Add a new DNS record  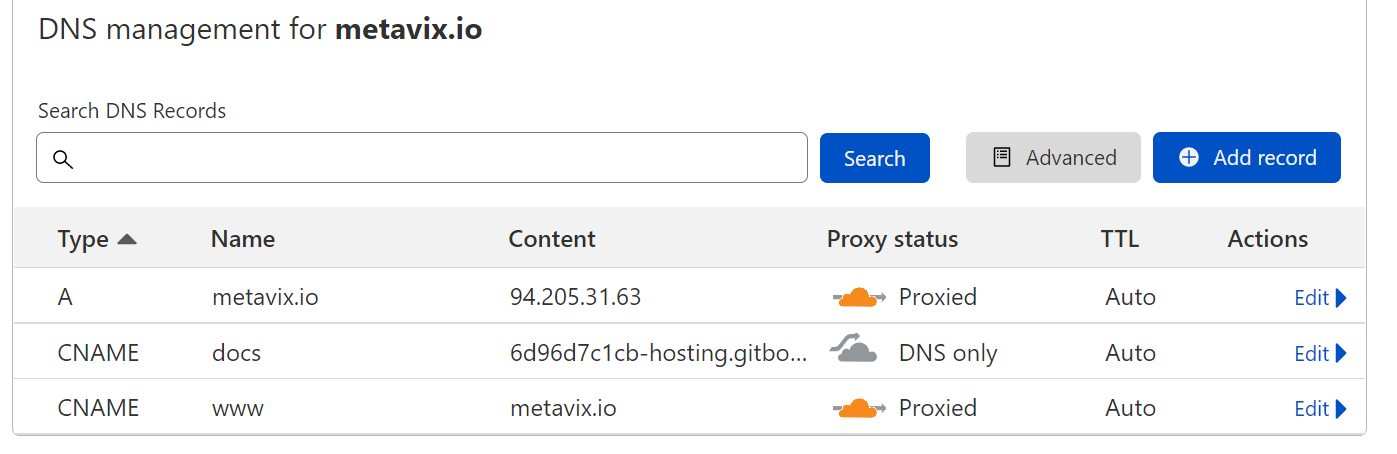click(1246, 158)
